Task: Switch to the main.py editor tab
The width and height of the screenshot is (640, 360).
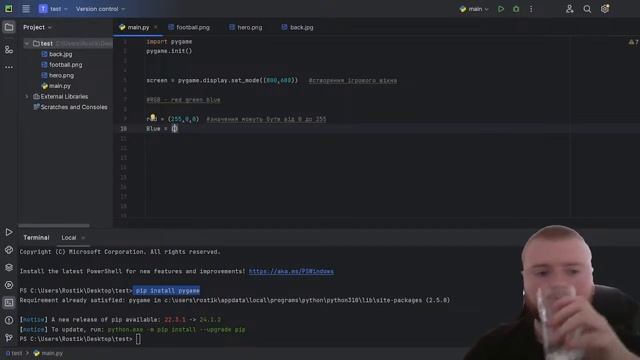Action: point(138,27)
